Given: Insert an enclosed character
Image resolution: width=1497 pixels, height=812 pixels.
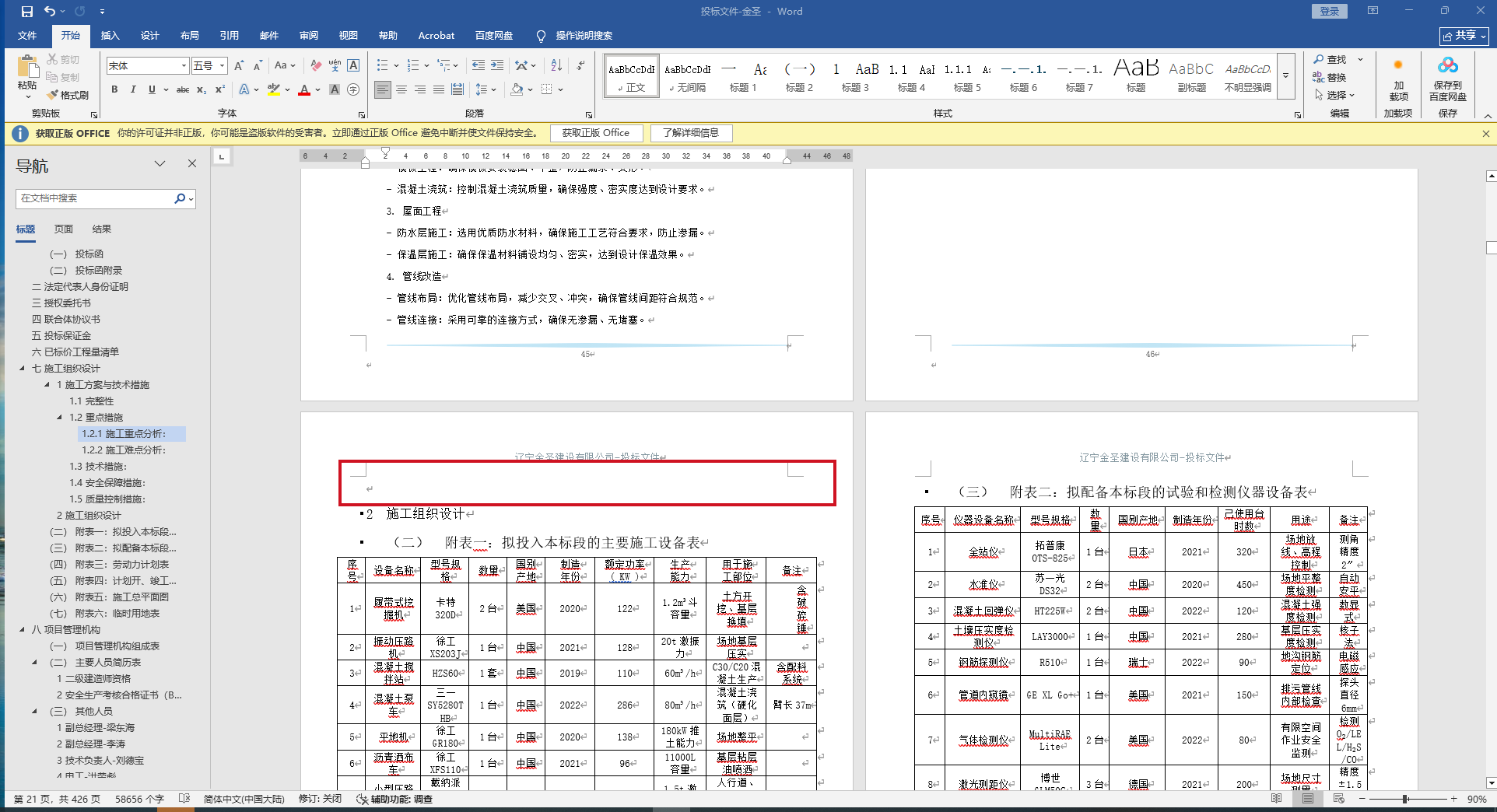Looking at the screenshot, I should pos(353,89).
